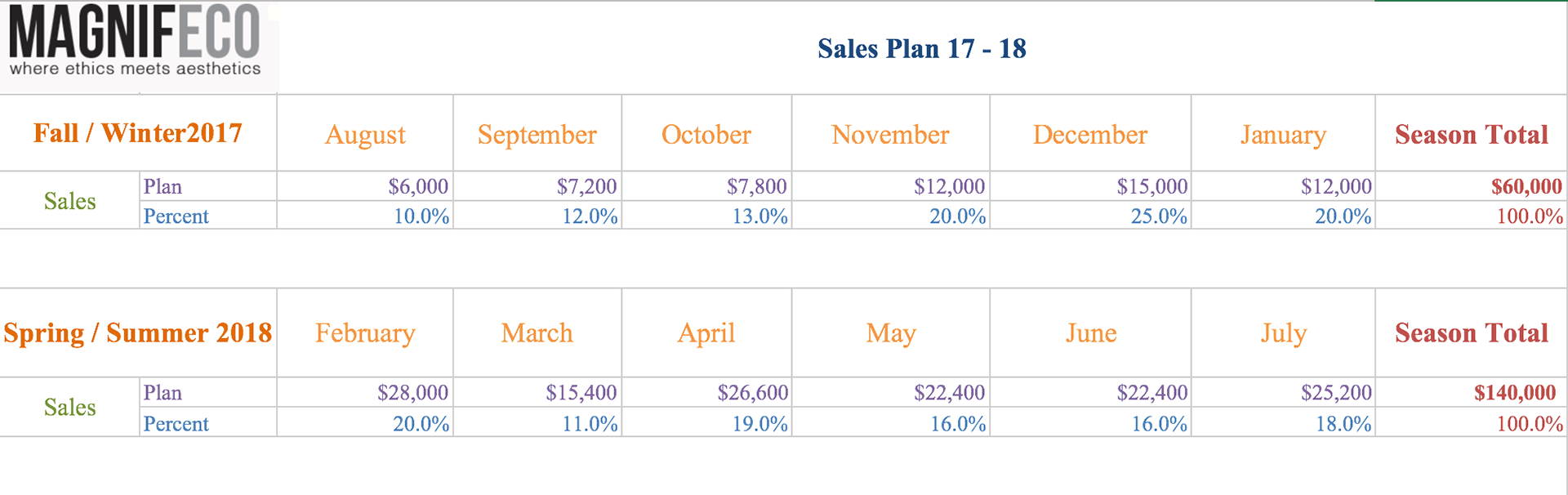Click the Spring / Summer 2018 header
The height and width of the screenshot is (495, 1568).
pos(138,332)
